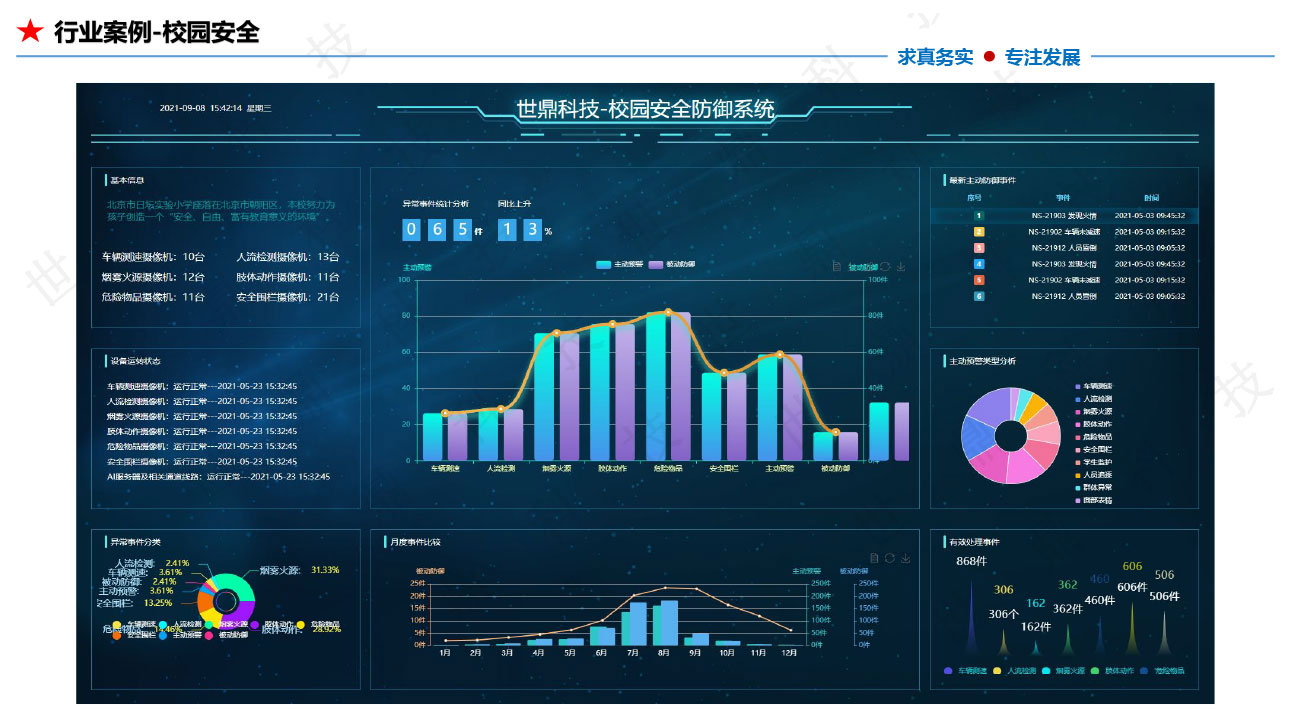
Task: Click the number 6 badge in events table
Action: [x=979, y=296]
